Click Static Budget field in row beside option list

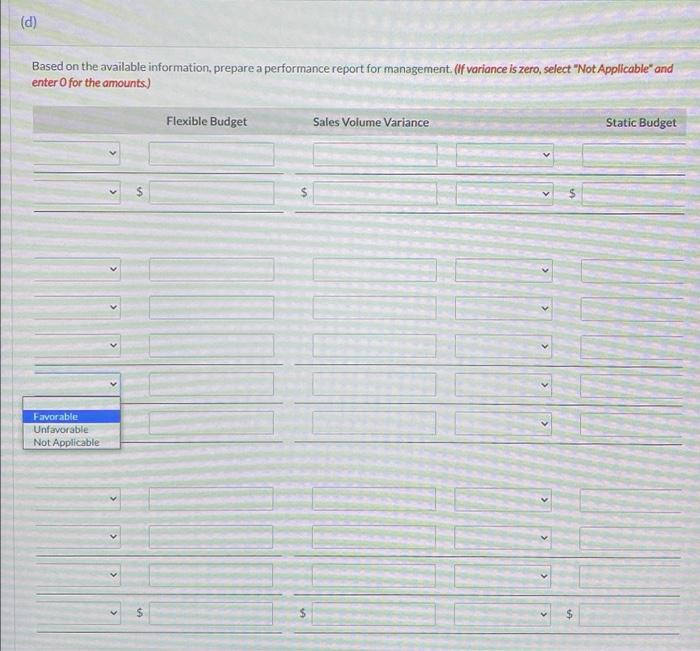(631, 424)
